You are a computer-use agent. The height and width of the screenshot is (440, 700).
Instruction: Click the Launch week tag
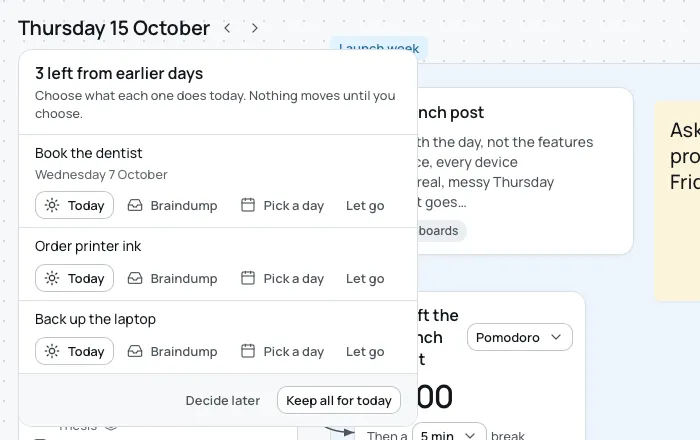[x=379, y=46]
